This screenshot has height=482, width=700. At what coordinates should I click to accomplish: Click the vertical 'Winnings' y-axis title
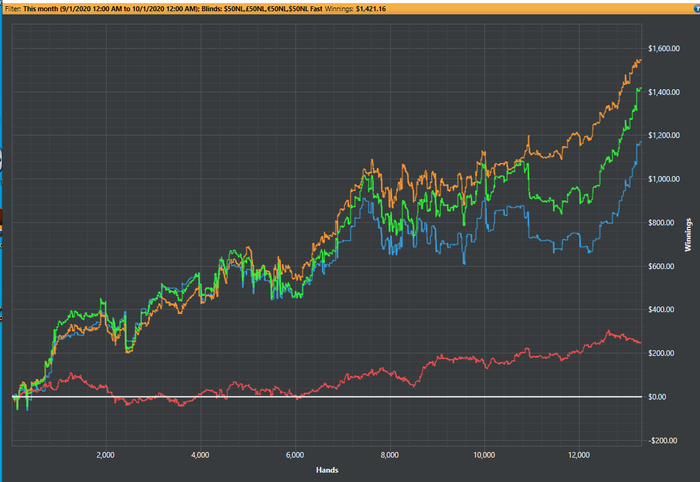pyautogui.click(x=688, y=235)
